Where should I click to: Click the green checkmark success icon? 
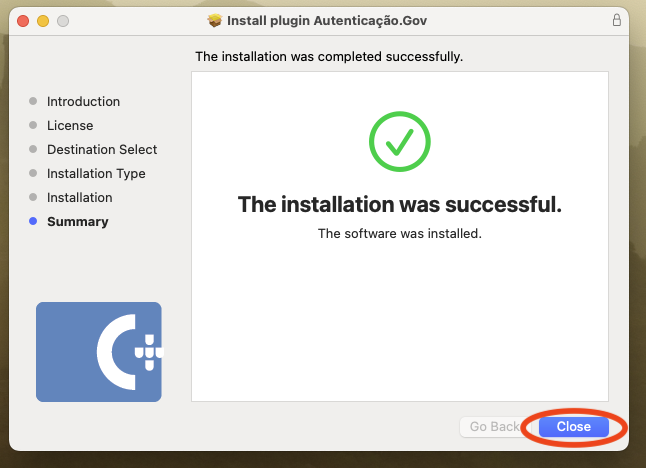pyautogui.click(x=400, y=141)
